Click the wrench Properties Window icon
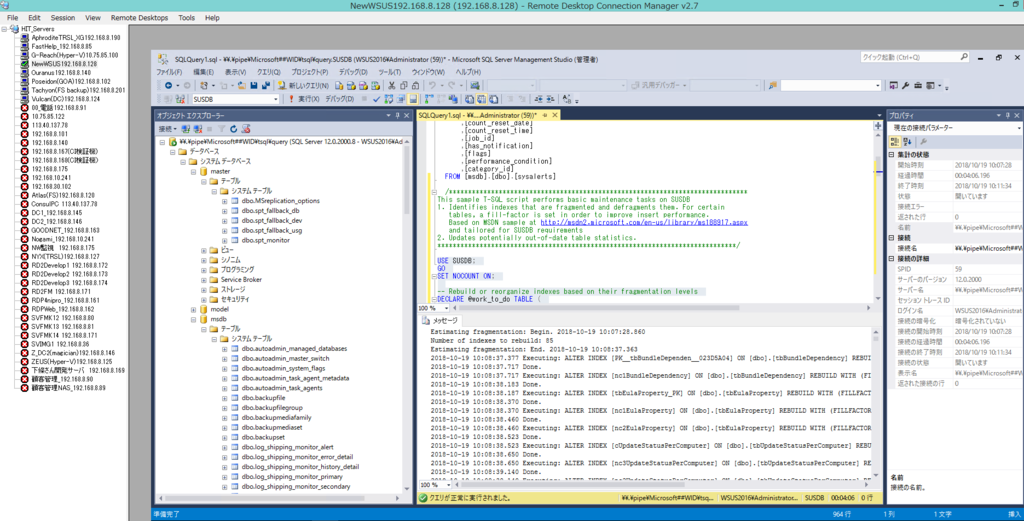Viewport: 1024px width, 521px height. click(x=906, y=86)
